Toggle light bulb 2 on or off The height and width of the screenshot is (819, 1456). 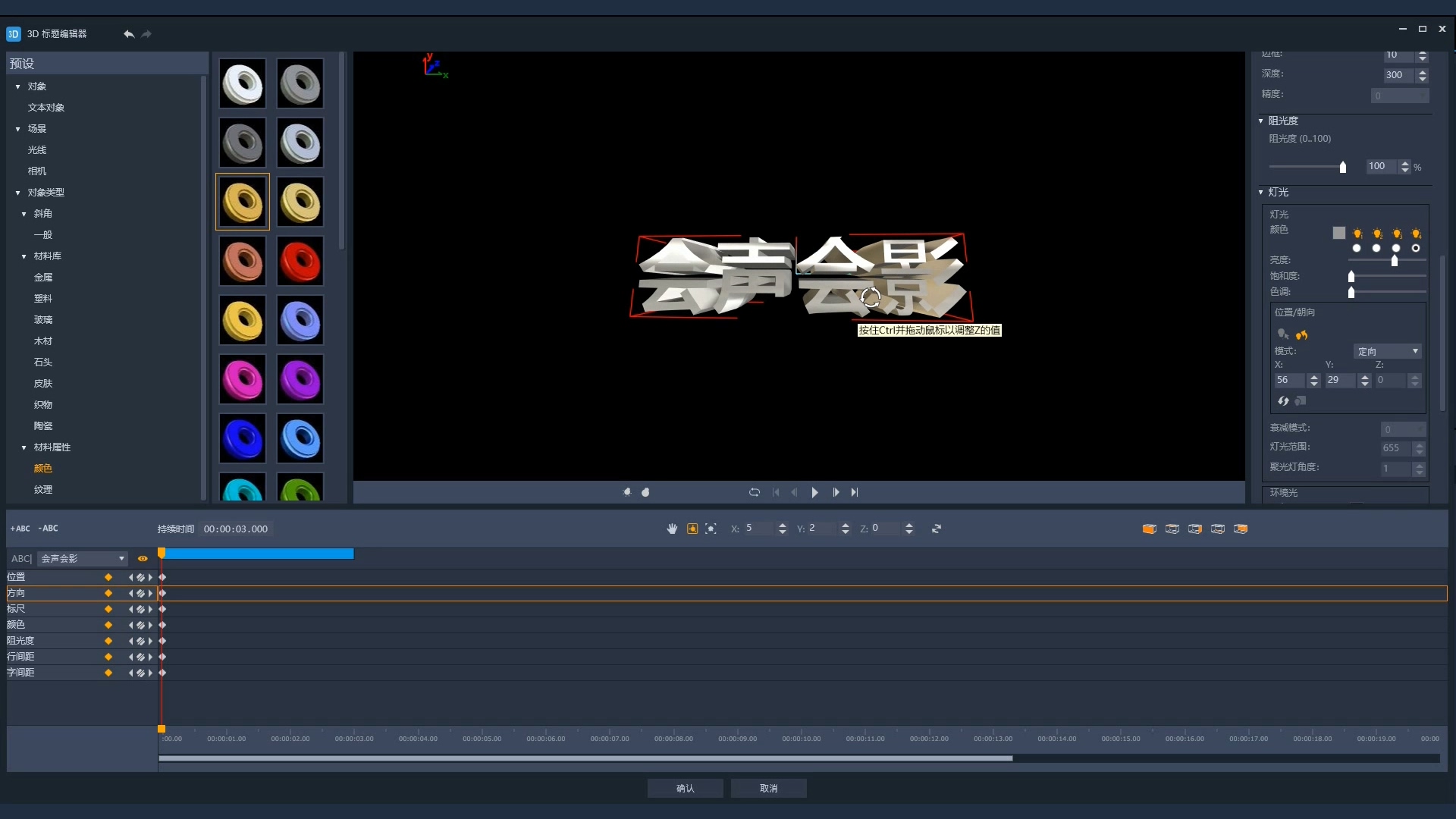coord(1377,234)
